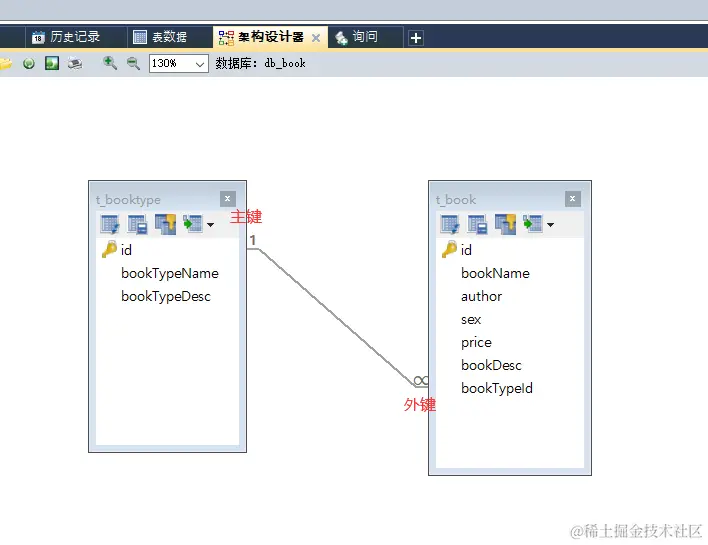
Task: Zoom in with the magnifier plus icon
Action: (110, 63)
